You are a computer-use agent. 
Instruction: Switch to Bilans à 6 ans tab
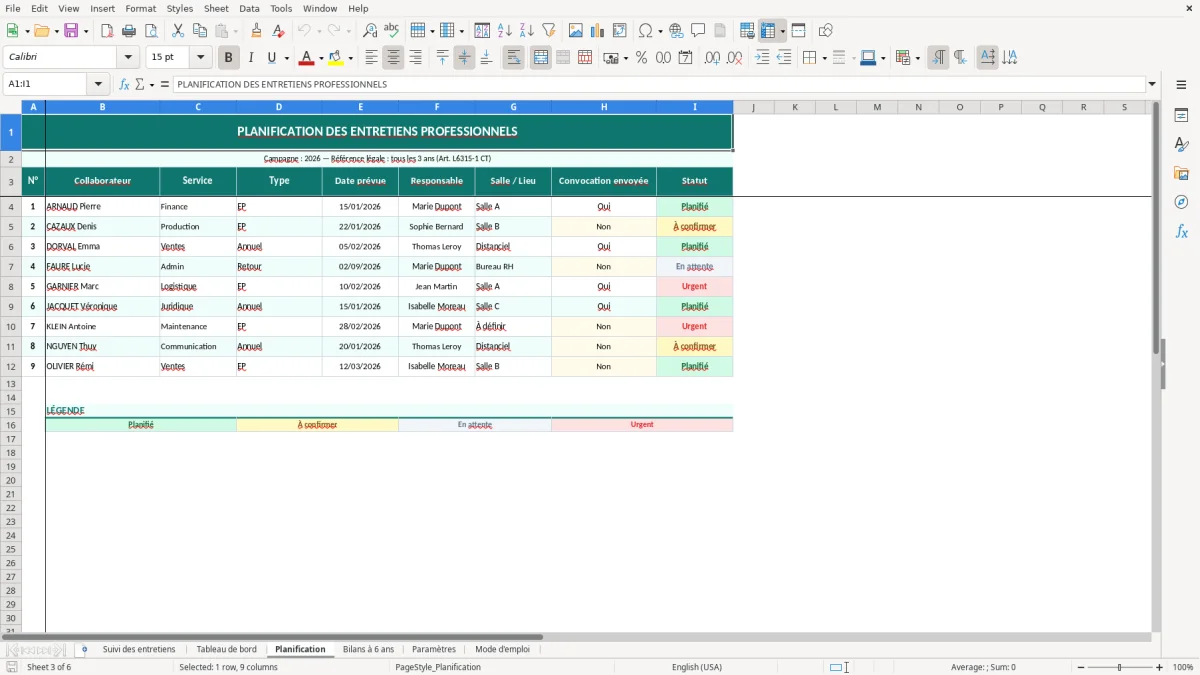point(369,649)
